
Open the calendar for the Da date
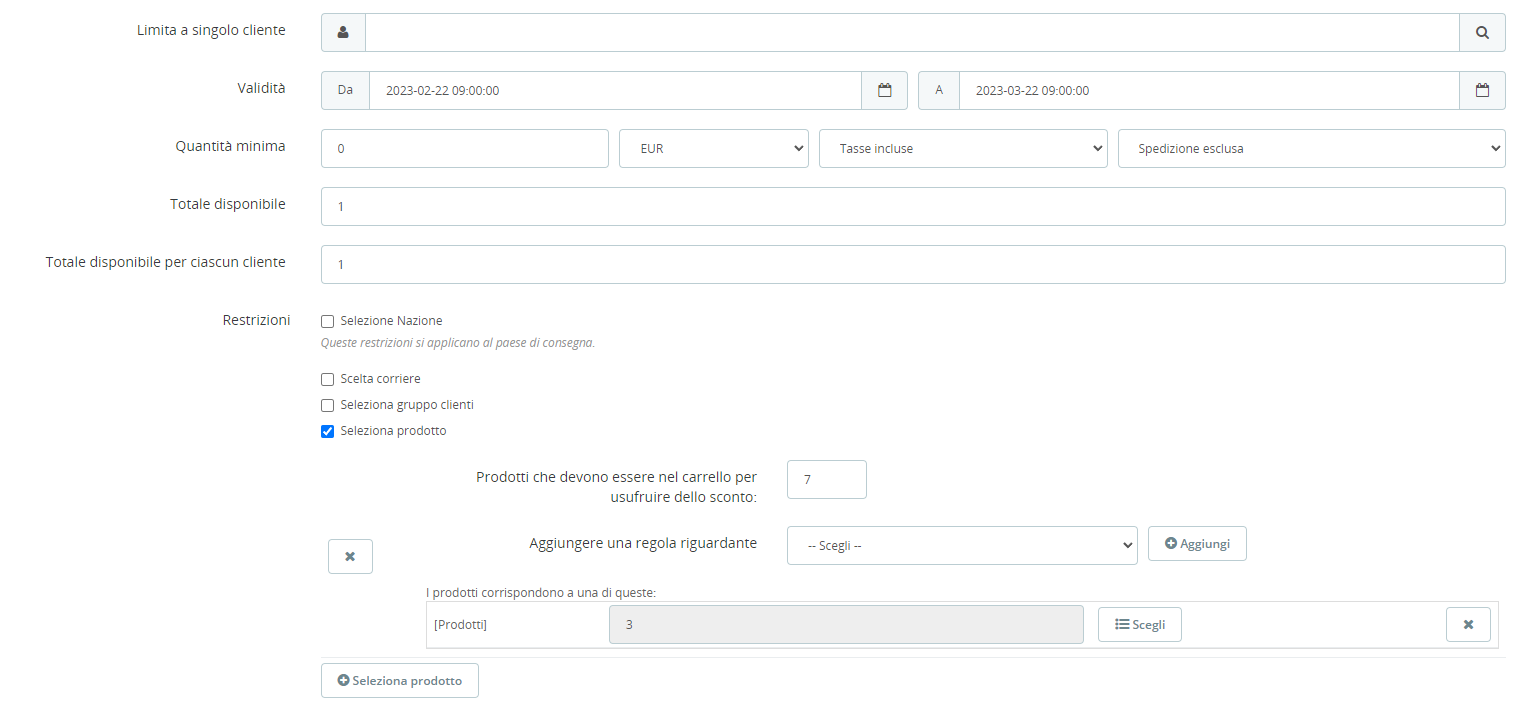[884, 90]
